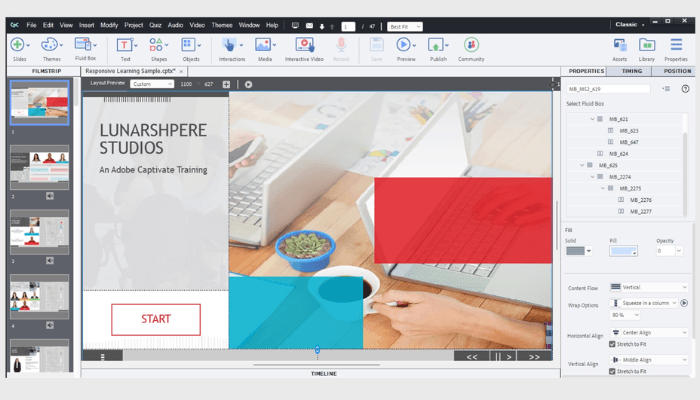700x400 pixels.
Task: Open the Custom layout dropdown
Action: [152, 84]
